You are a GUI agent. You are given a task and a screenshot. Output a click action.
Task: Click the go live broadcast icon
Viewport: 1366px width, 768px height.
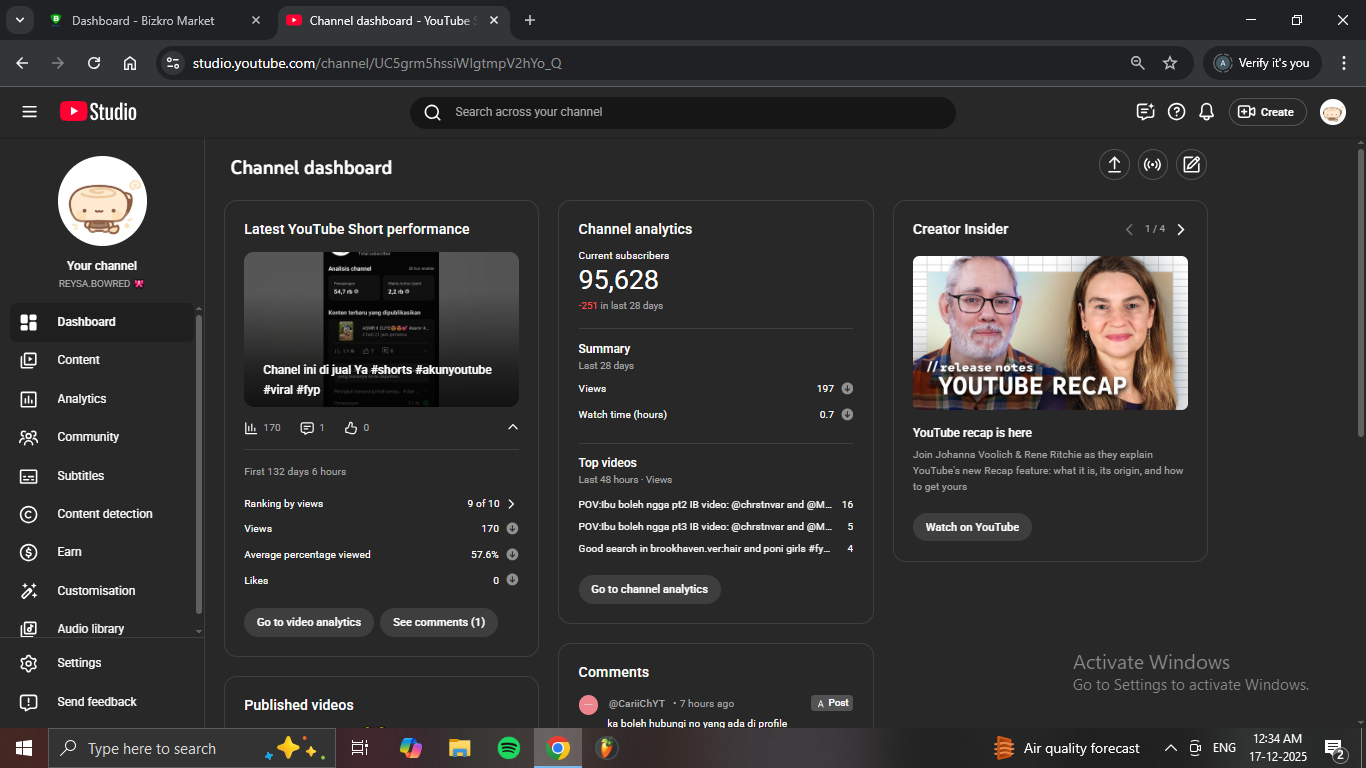pyautogui.click(x=1153, y=165)
